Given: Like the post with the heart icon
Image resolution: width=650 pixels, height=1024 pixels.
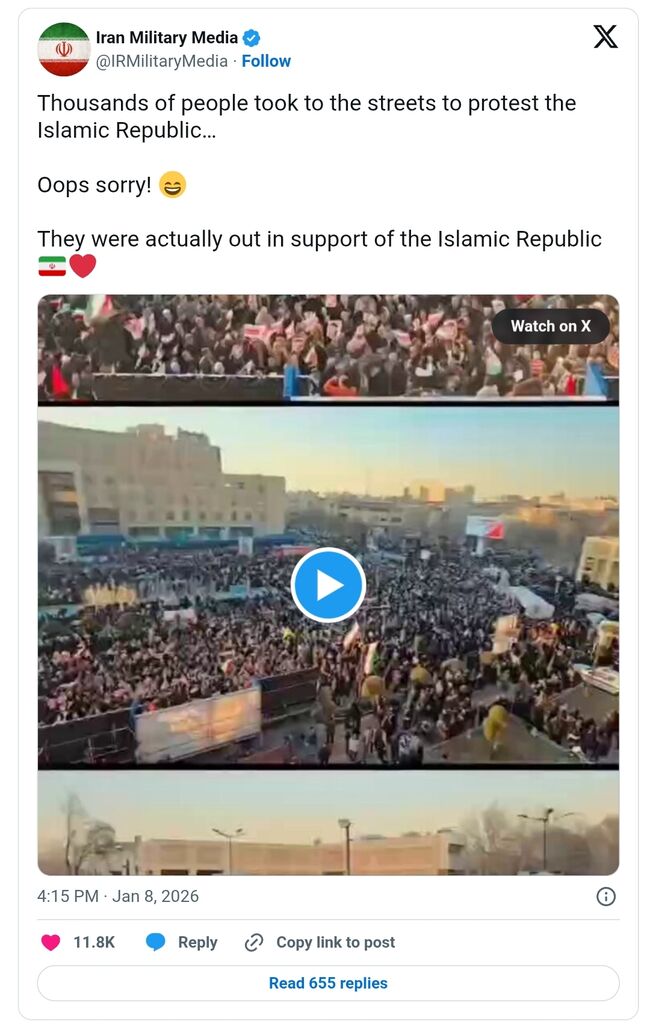Looking at the screenshot, I should (x=50, y=942).
